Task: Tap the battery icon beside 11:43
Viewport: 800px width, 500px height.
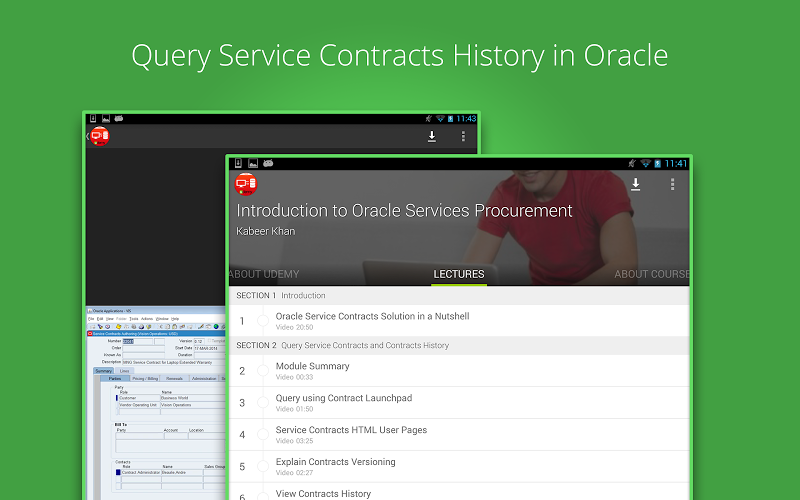Action: tap(451, 118)
